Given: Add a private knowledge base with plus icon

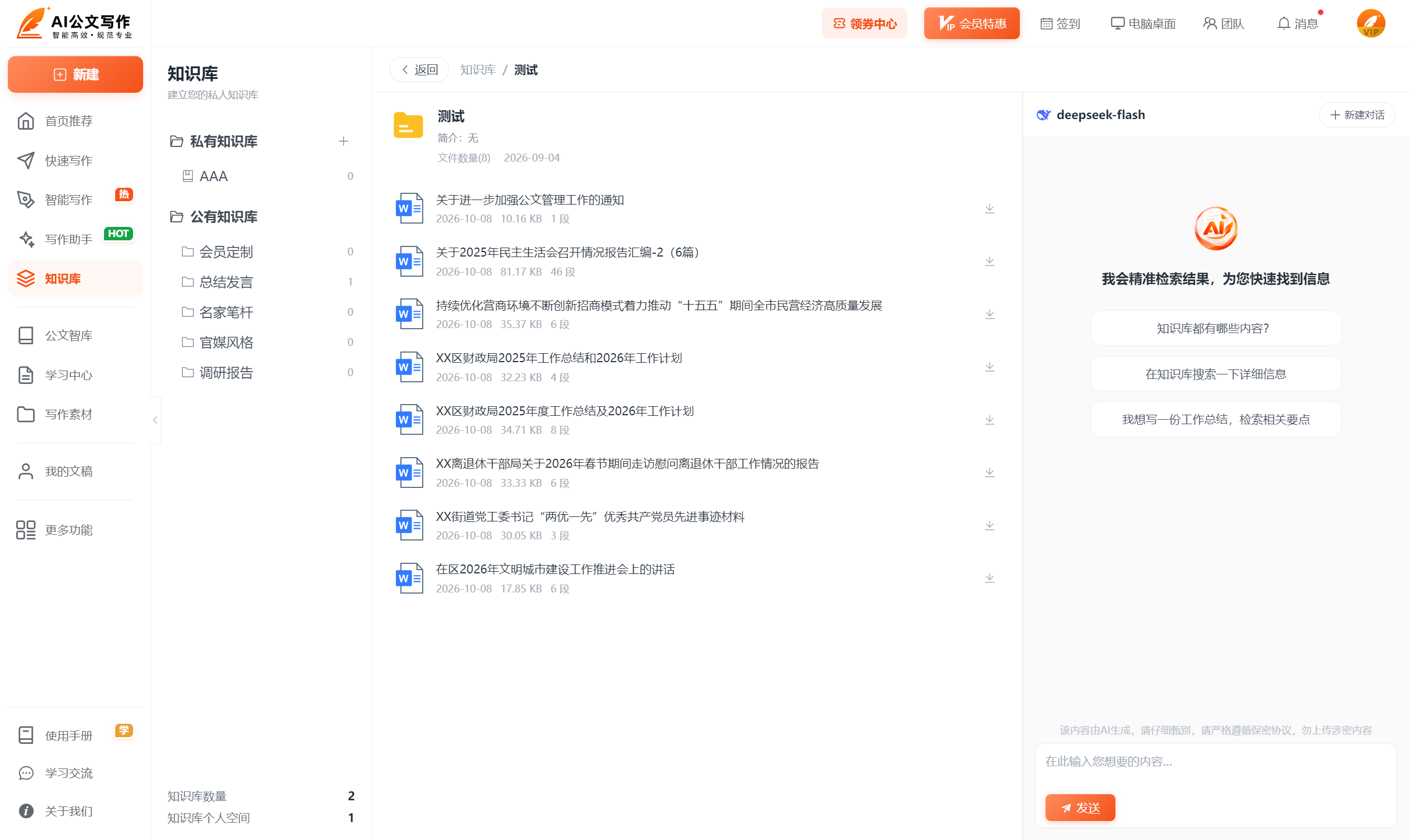Looking at the screenshot, I should click(x=343, y=141).
